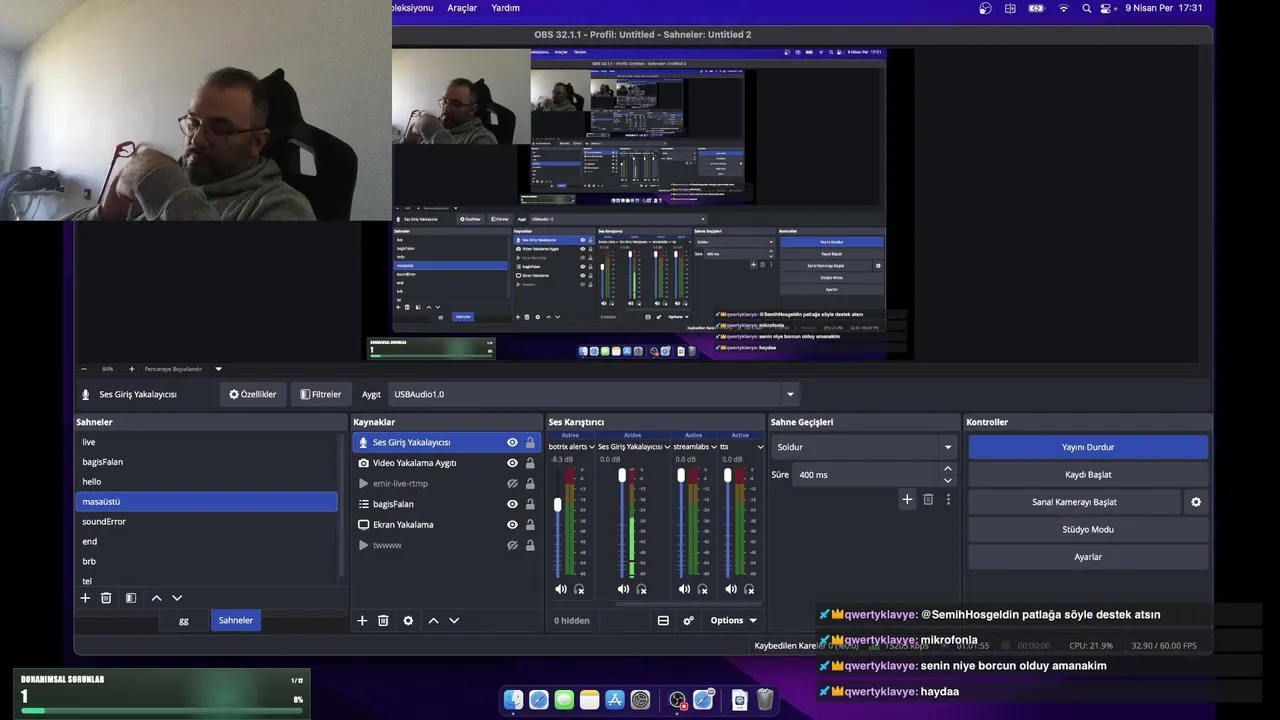Open Spotlight search in the macOS menu bar
The width and height of the screenshot is (1280, 720).
point(1086,8)
